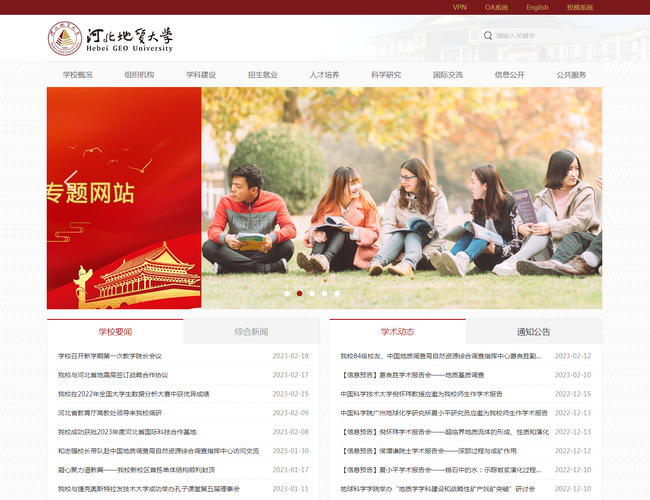
Task: Open 【信息预告】夏小平学术报告会 item
Action: click(441, 470)
